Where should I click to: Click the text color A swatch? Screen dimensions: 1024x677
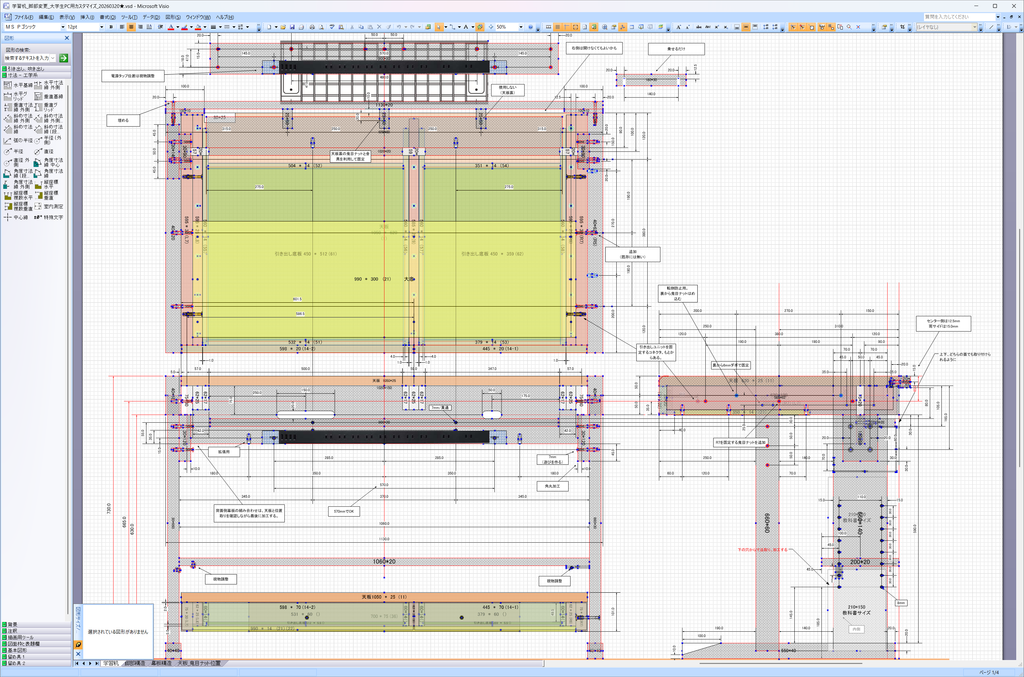pyautogui.click(x=171, y=27)
